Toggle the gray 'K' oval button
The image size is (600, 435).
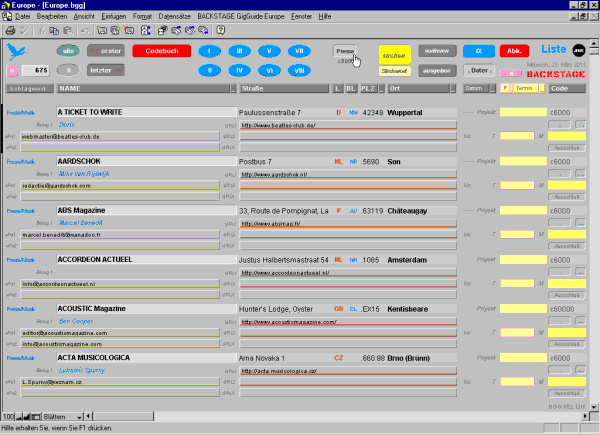click(68, 70)
